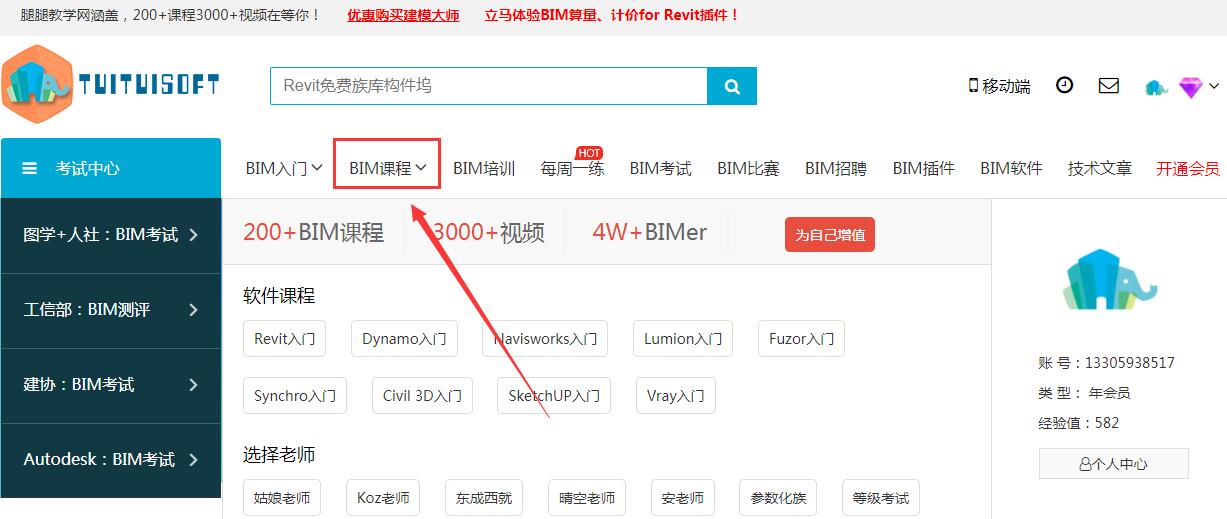The width and height of the screenshot is (1227, 519).
Task: Open 每周一练 nav item
Action: [572, 168]
